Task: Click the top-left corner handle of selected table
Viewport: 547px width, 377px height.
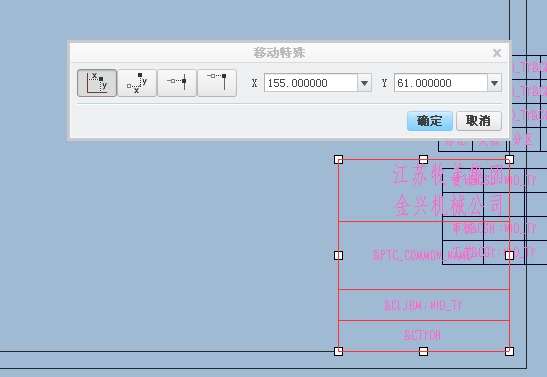Action: pos(338,160)
